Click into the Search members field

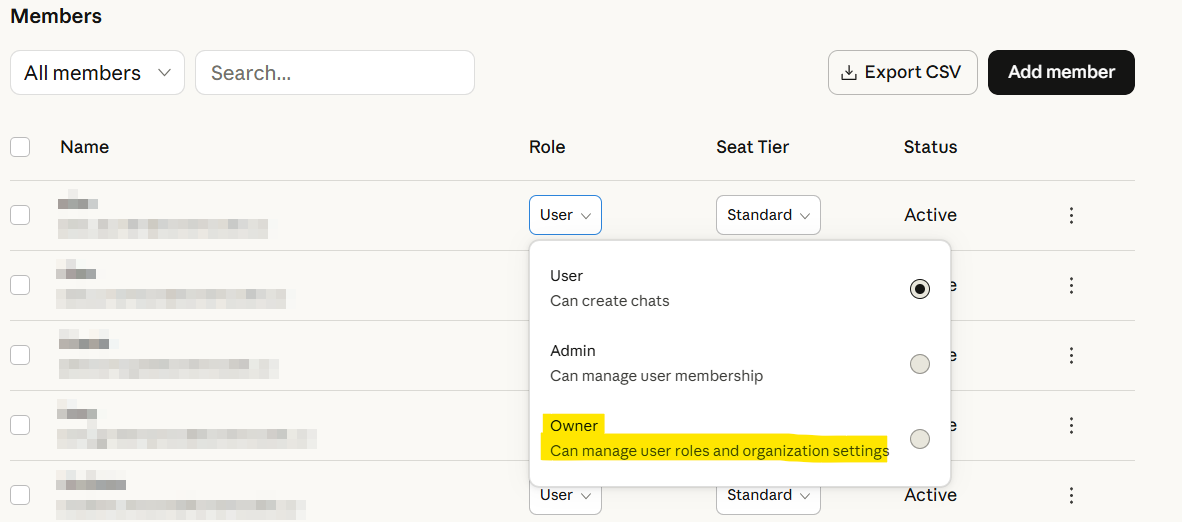click(335, 73)
